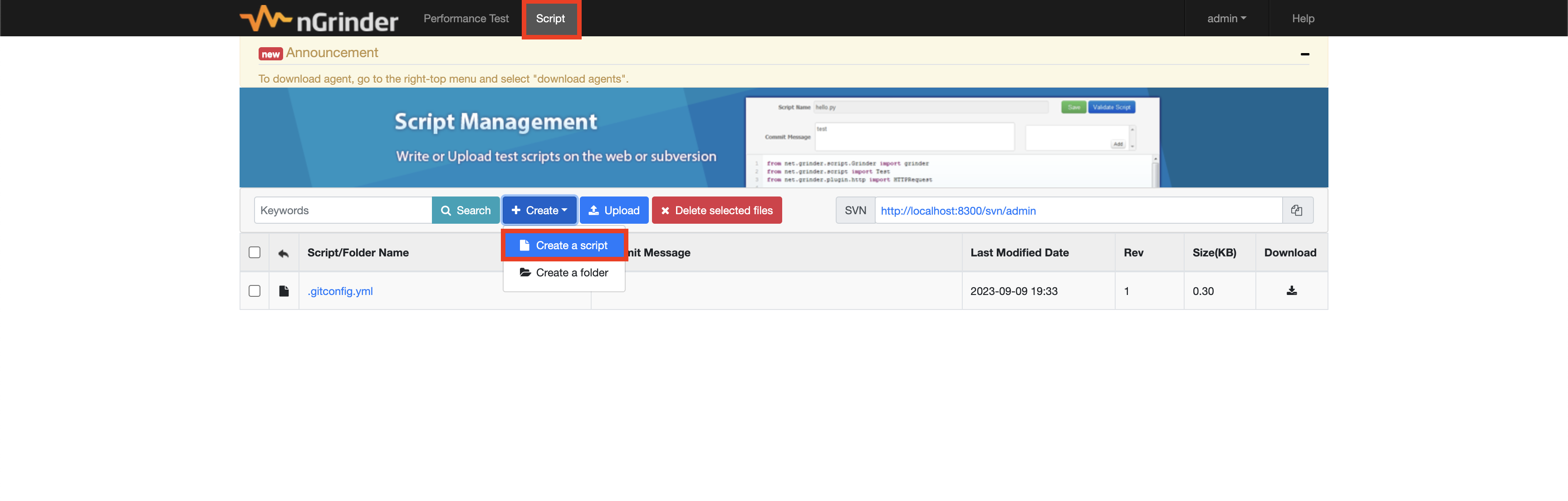Toggle the select-all files checkbox
Screen dimensions: 1568x501
(255, 253)
